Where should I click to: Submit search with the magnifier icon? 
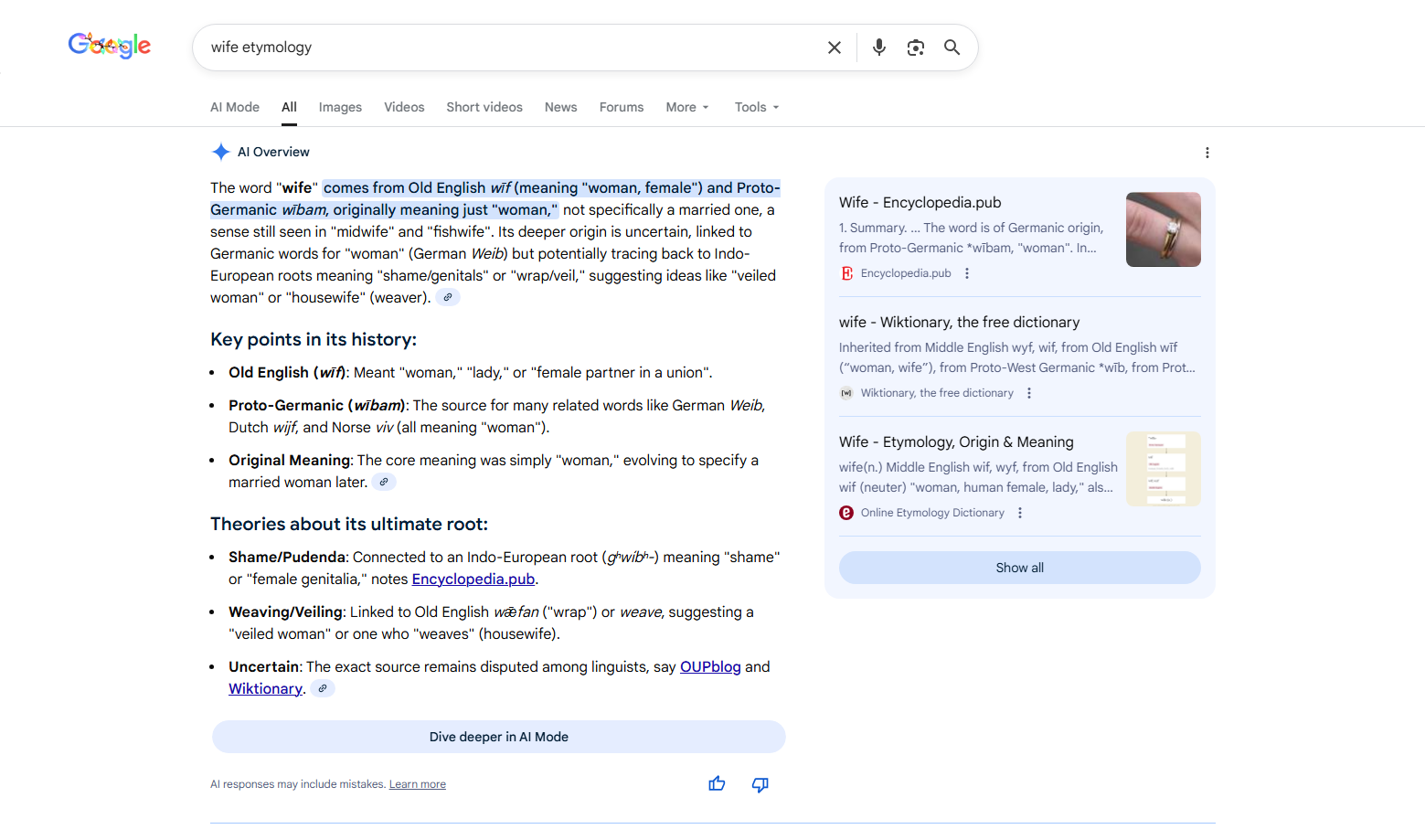pyautogui.click(x=952, y=48)
